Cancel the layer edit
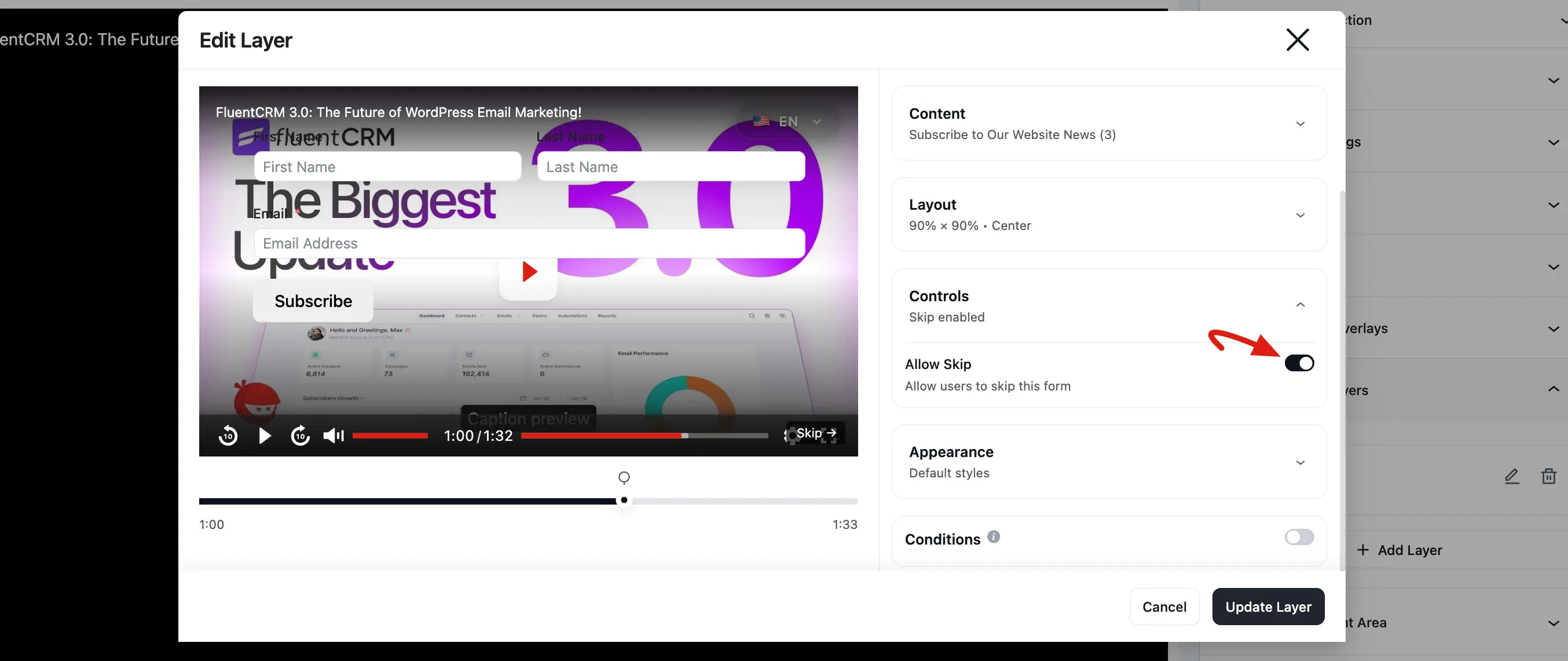Screen dimensions: 1568x661 [1164, 606]
